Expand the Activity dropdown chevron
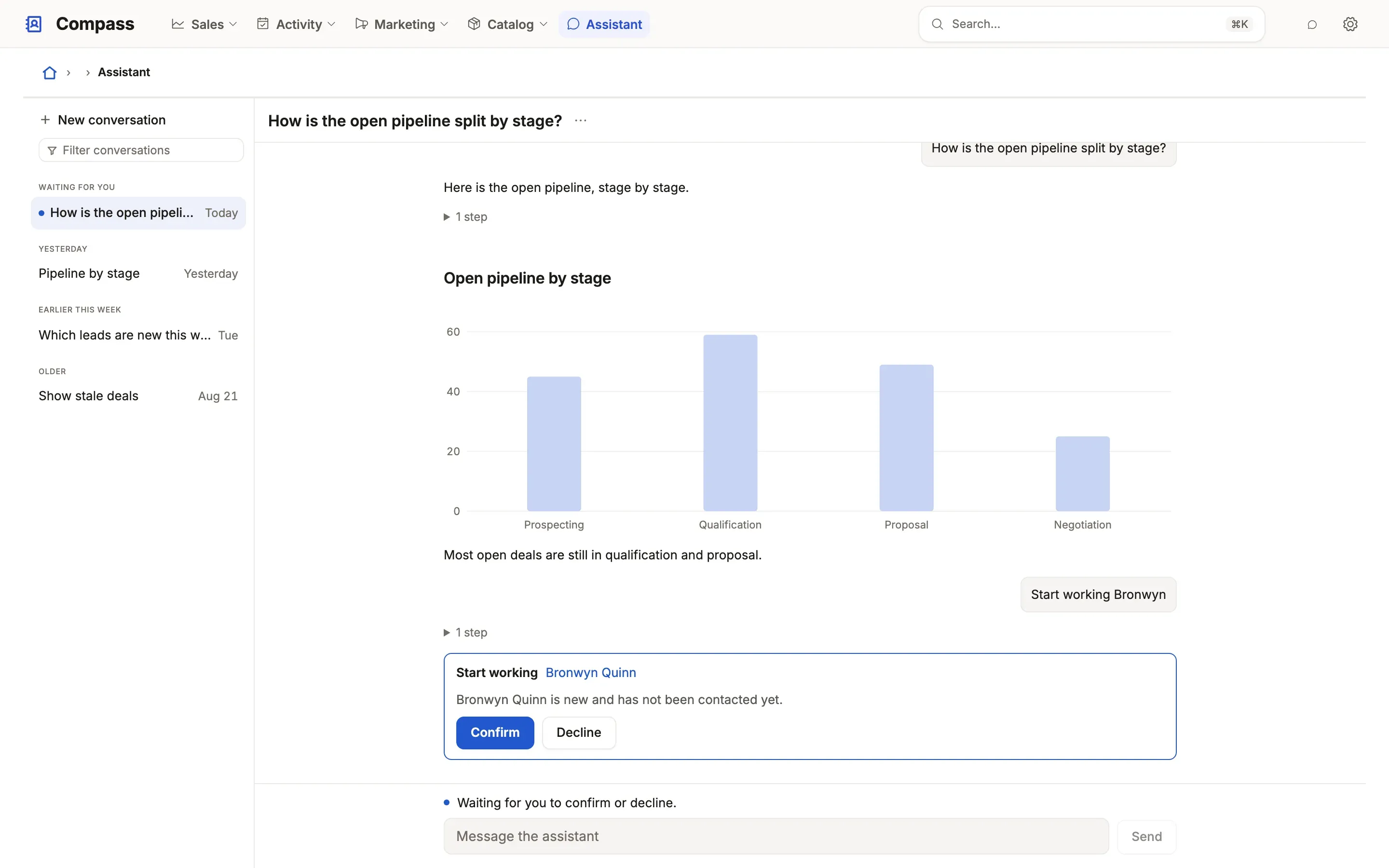 pos(331,24)
